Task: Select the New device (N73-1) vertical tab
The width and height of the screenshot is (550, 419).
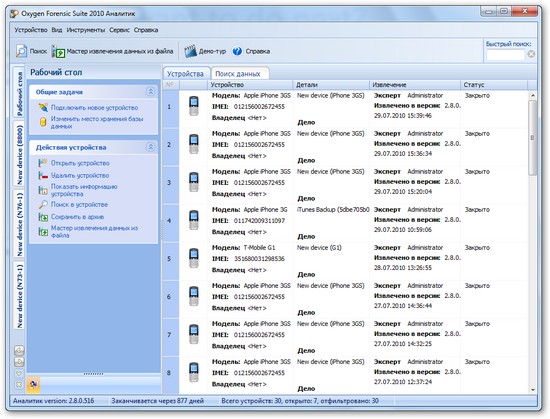Action: click(19, 296)
